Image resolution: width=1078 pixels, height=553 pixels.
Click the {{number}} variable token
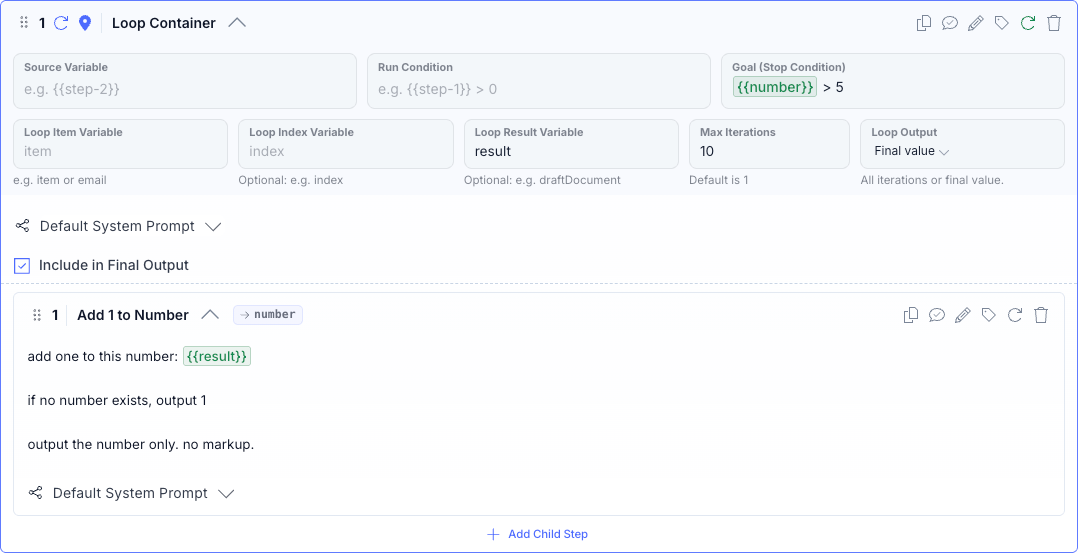click(x=775, y=87)
